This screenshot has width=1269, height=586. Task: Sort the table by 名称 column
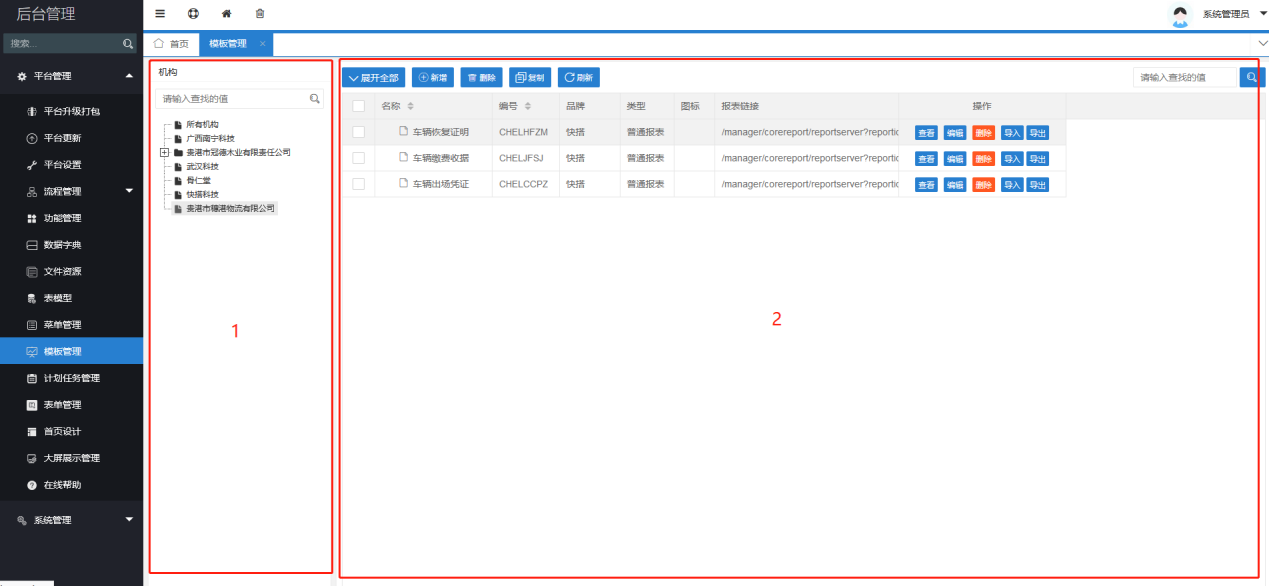410,106
